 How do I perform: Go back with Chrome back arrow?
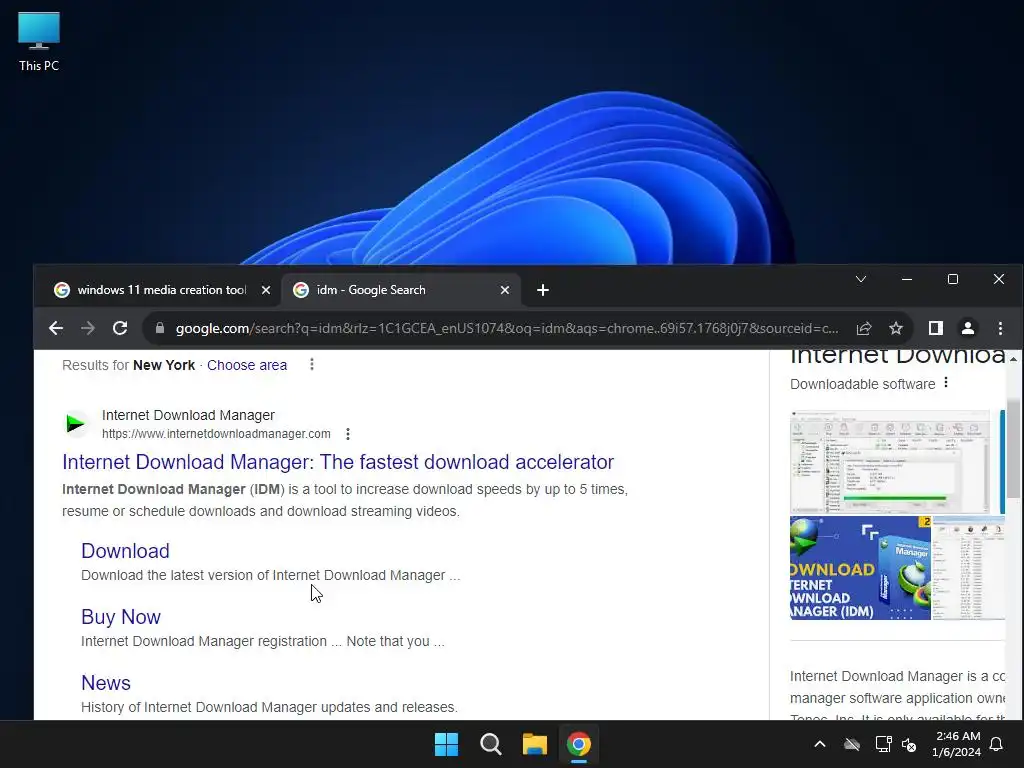[56, 328]
